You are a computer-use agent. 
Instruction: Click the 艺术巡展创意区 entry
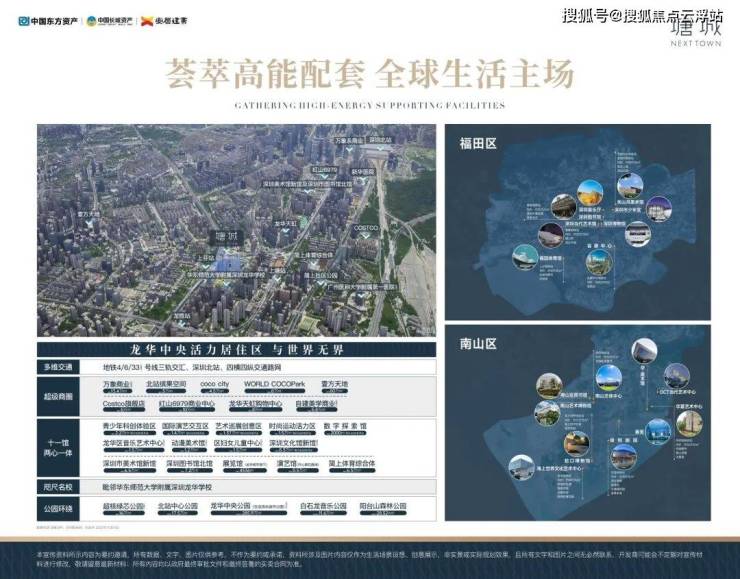click(238, 428)
